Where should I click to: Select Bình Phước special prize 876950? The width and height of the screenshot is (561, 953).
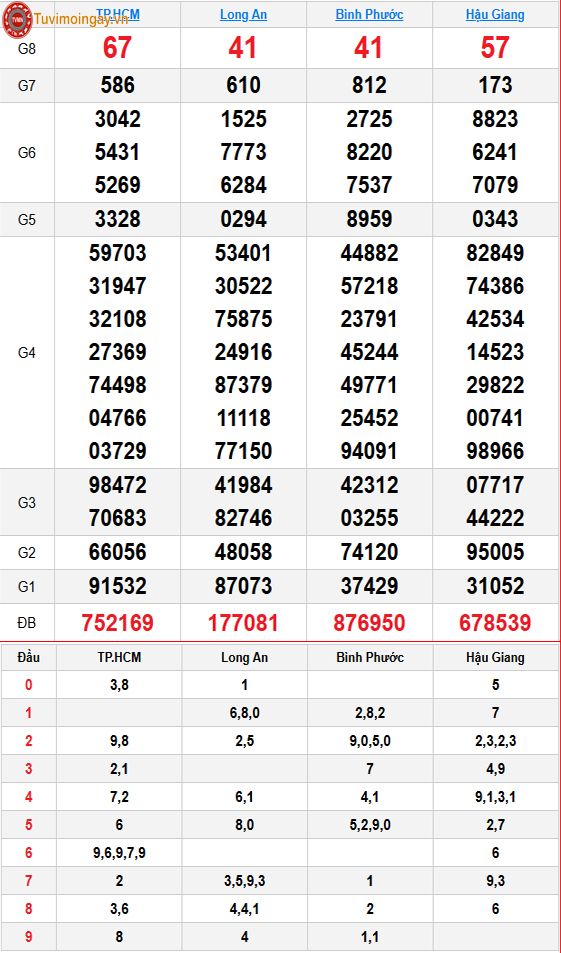pyautogui.click(x=369, y=622)
